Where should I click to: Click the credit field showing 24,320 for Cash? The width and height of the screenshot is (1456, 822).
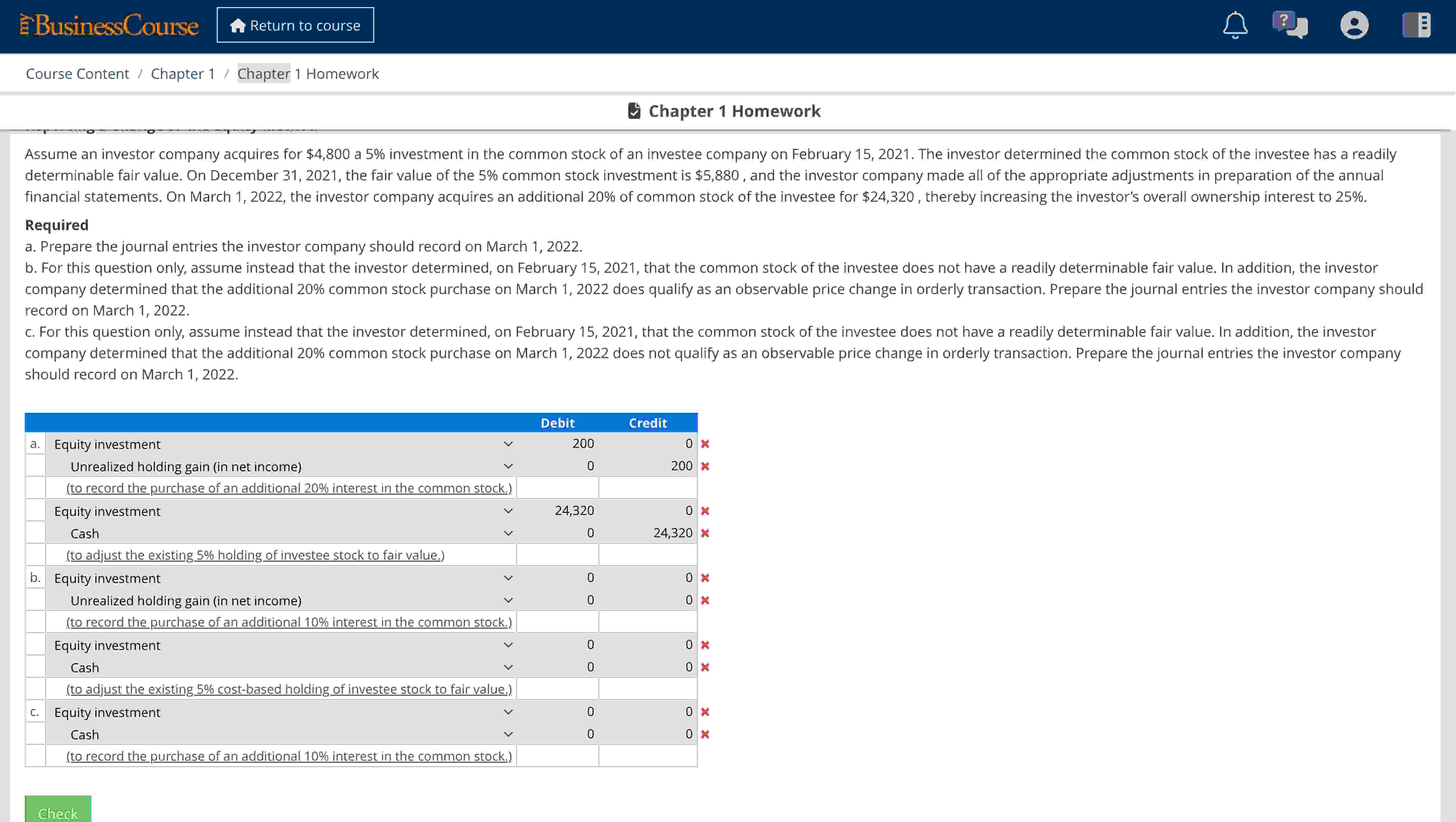click(648, 533)
